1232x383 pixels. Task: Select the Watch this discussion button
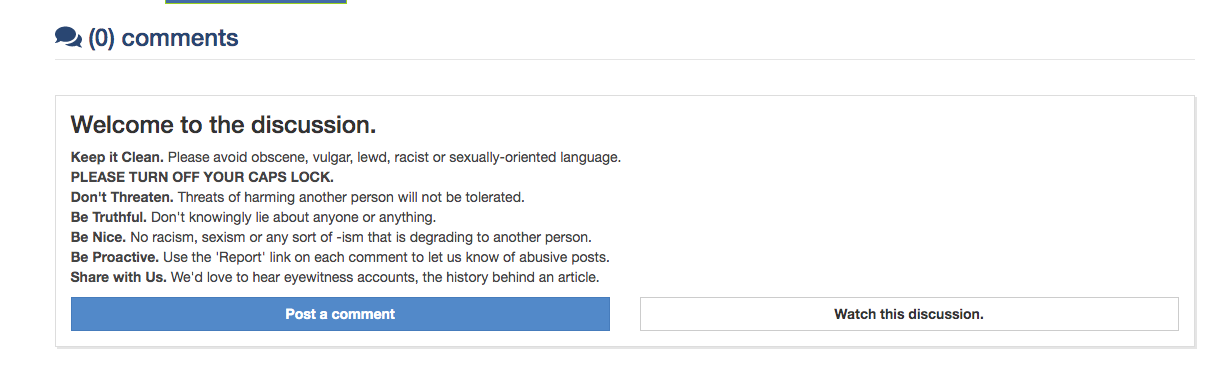coord(909,314)
